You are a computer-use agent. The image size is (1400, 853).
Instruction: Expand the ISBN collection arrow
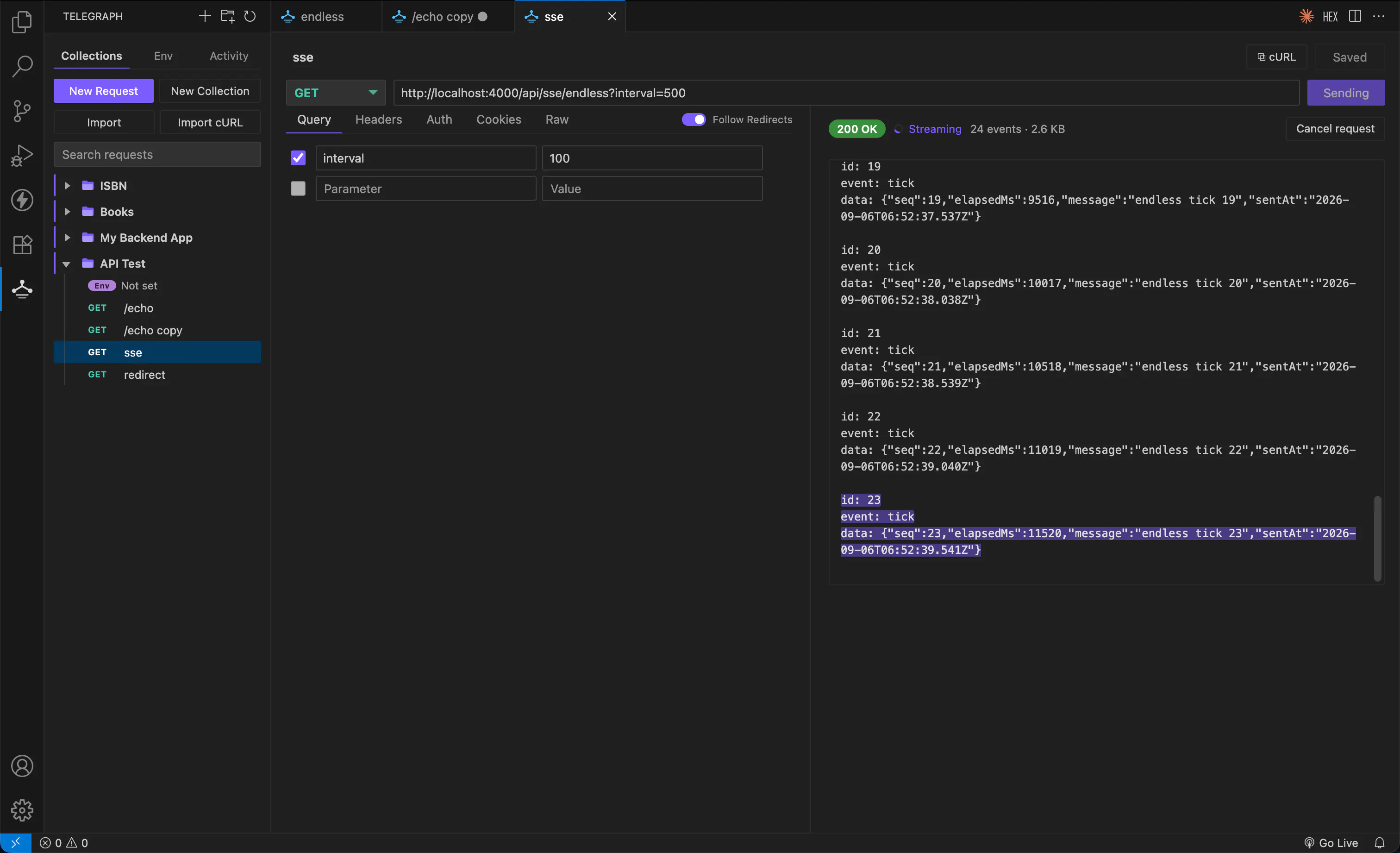click(x=67, y=185)
